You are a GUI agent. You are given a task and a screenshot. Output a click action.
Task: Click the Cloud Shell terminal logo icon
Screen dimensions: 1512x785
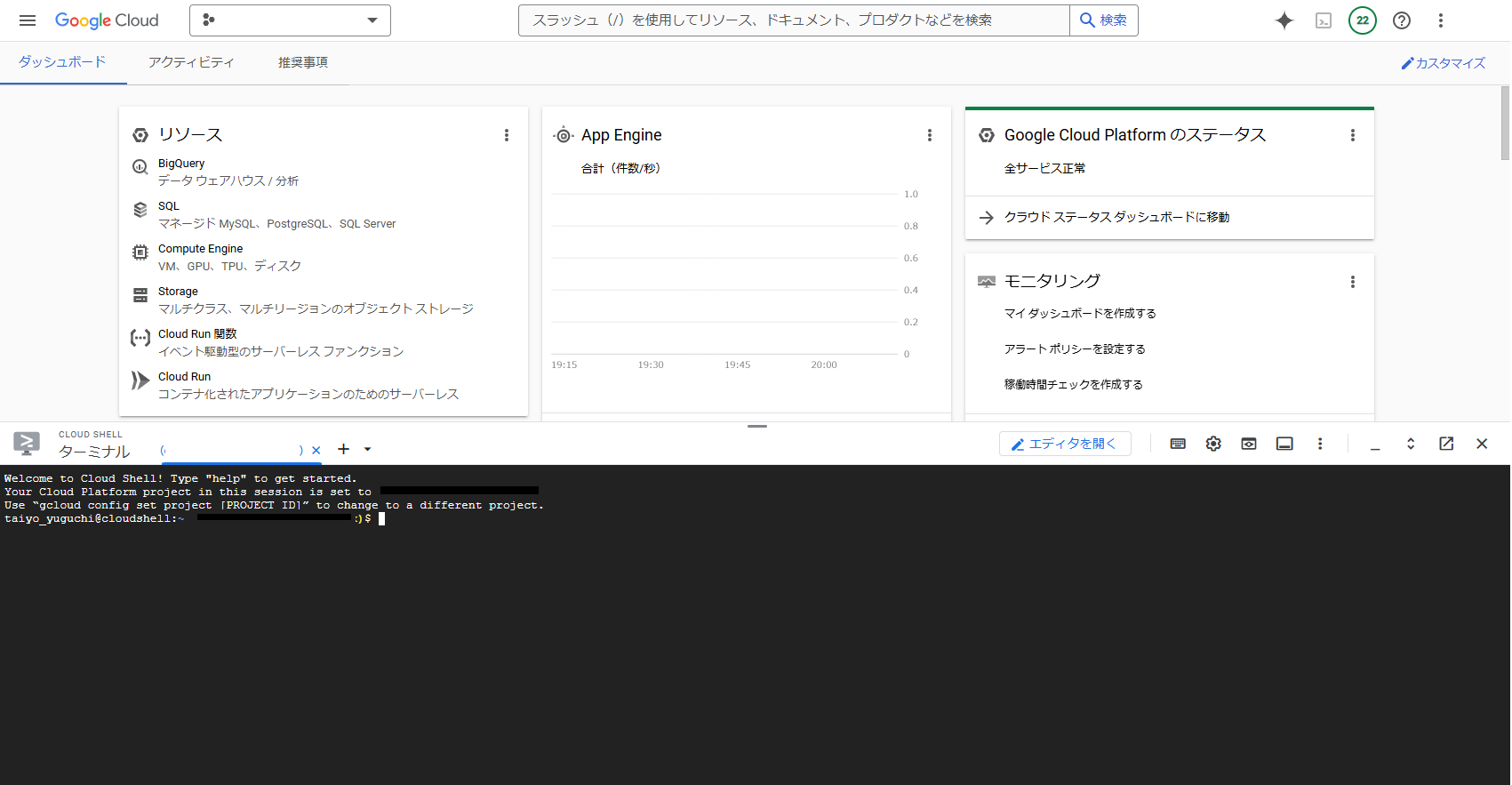pyautogui.click(x=27, y=443)
